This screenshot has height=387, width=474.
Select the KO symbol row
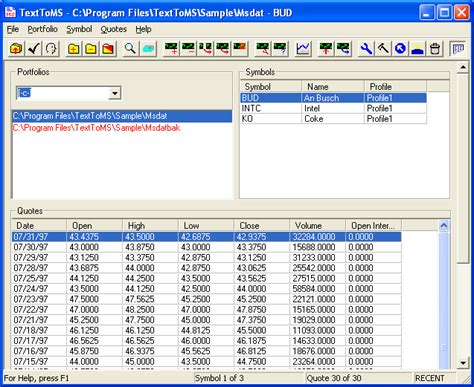(x=333, y=119)
